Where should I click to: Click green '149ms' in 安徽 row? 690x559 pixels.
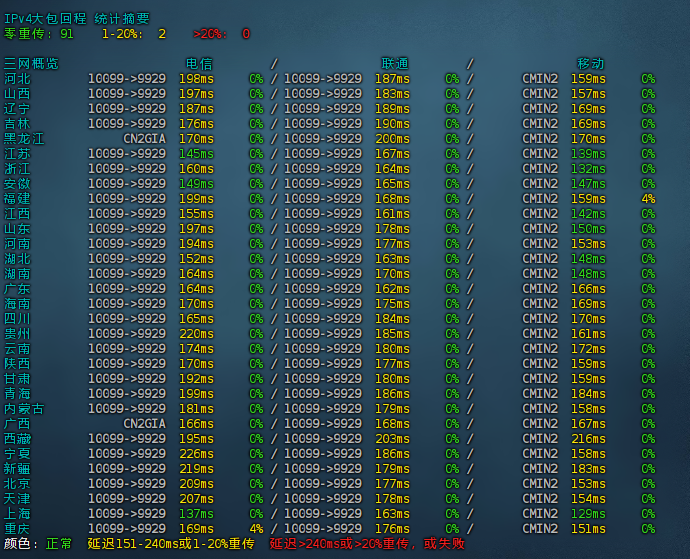tap(196, 184)
